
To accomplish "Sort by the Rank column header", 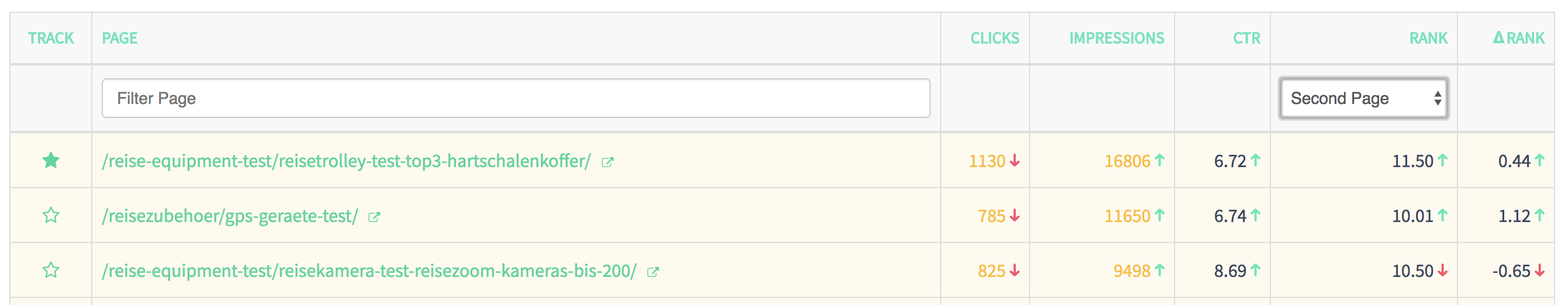I will coord(1428,39).
